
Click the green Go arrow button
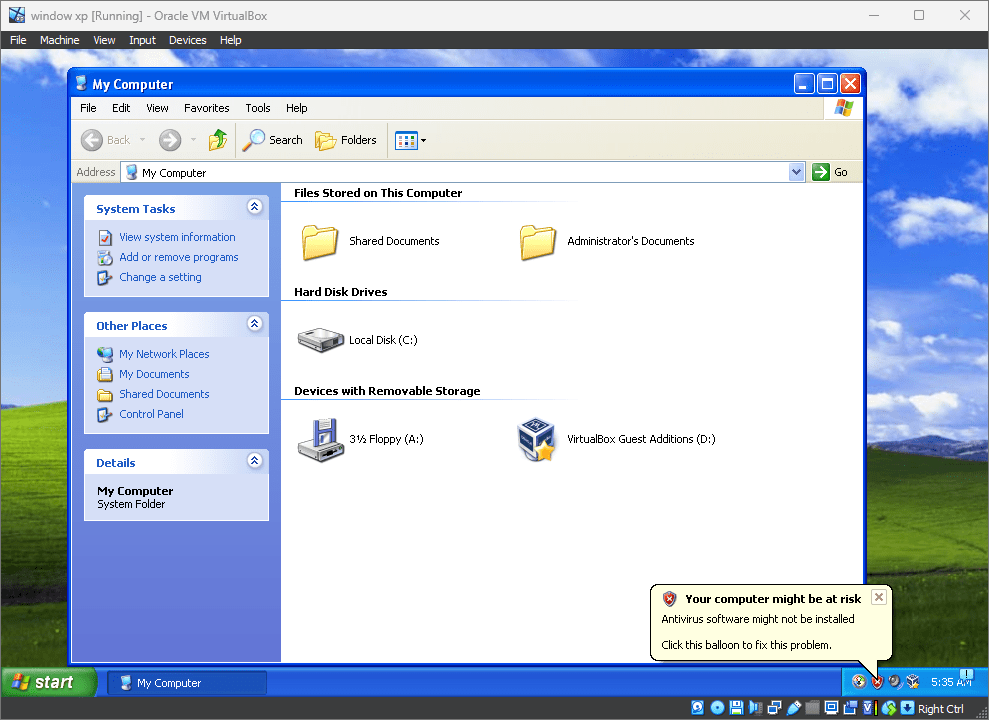[x=820, y=171]
